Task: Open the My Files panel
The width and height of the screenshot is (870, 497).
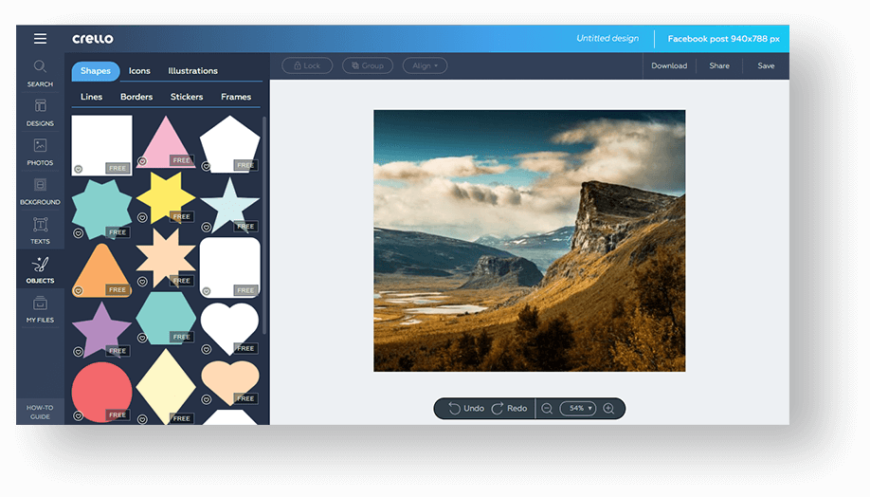Action: (x=40, y=309)
